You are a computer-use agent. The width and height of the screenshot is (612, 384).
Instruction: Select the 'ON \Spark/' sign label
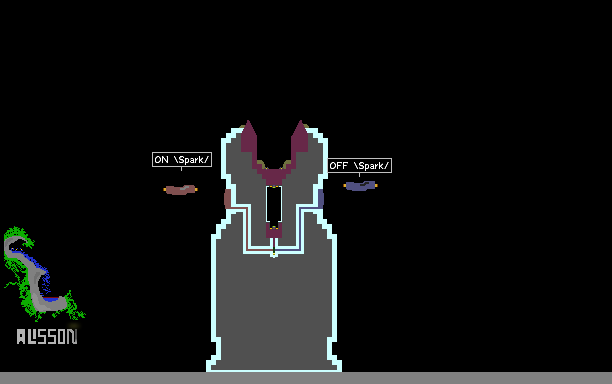182,160
